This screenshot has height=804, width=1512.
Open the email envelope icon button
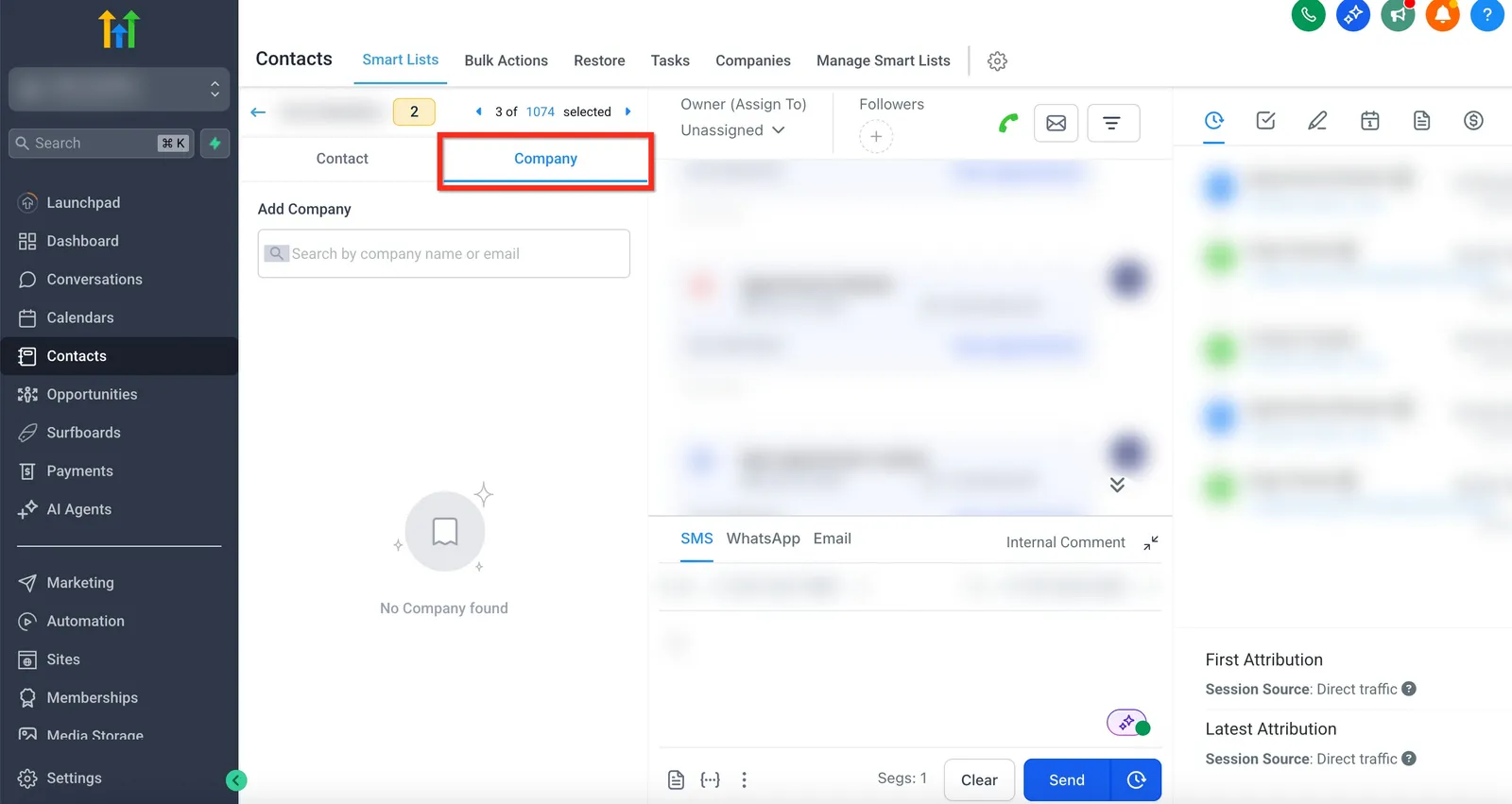[1057, 123]
